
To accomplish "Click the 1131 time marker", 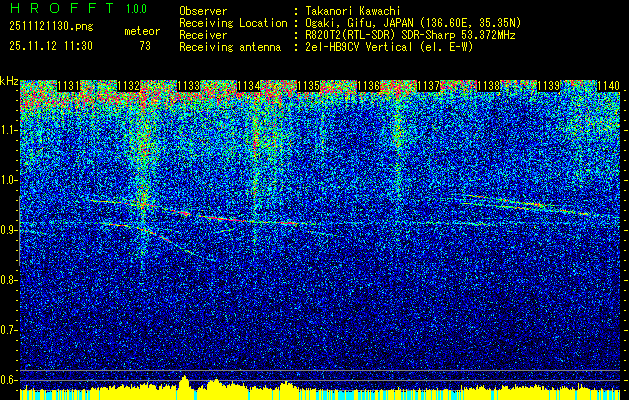I will (x=68, y=86).
